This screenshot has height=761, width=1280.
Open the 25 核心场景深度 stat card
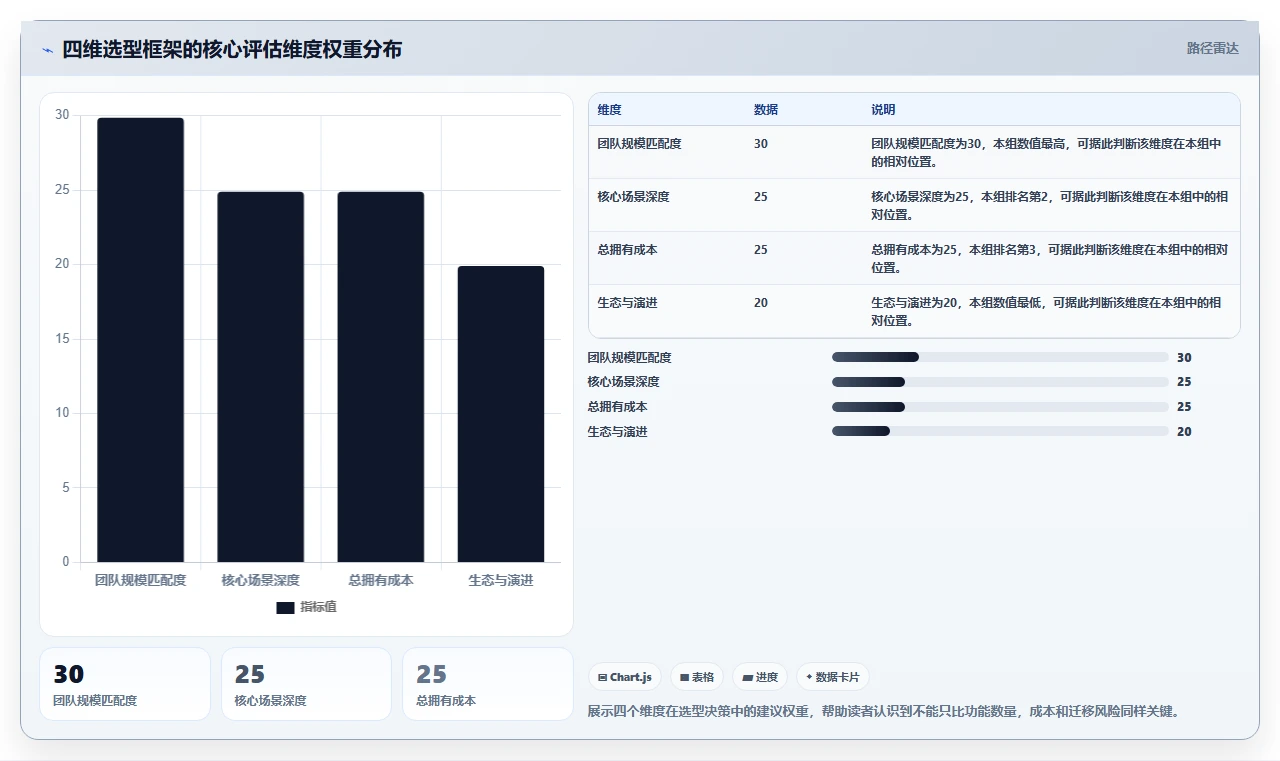pos(306,684)
